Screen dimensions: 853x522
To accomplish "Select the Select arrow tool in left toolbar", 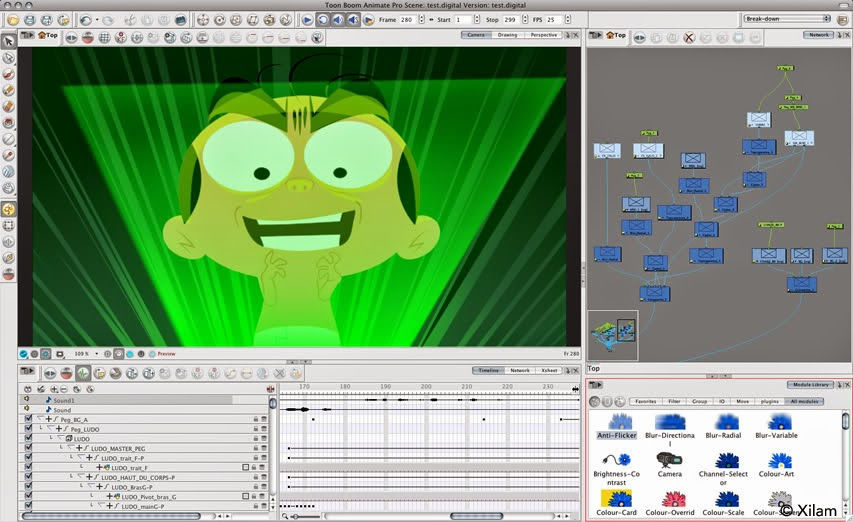I will (9, 41).
